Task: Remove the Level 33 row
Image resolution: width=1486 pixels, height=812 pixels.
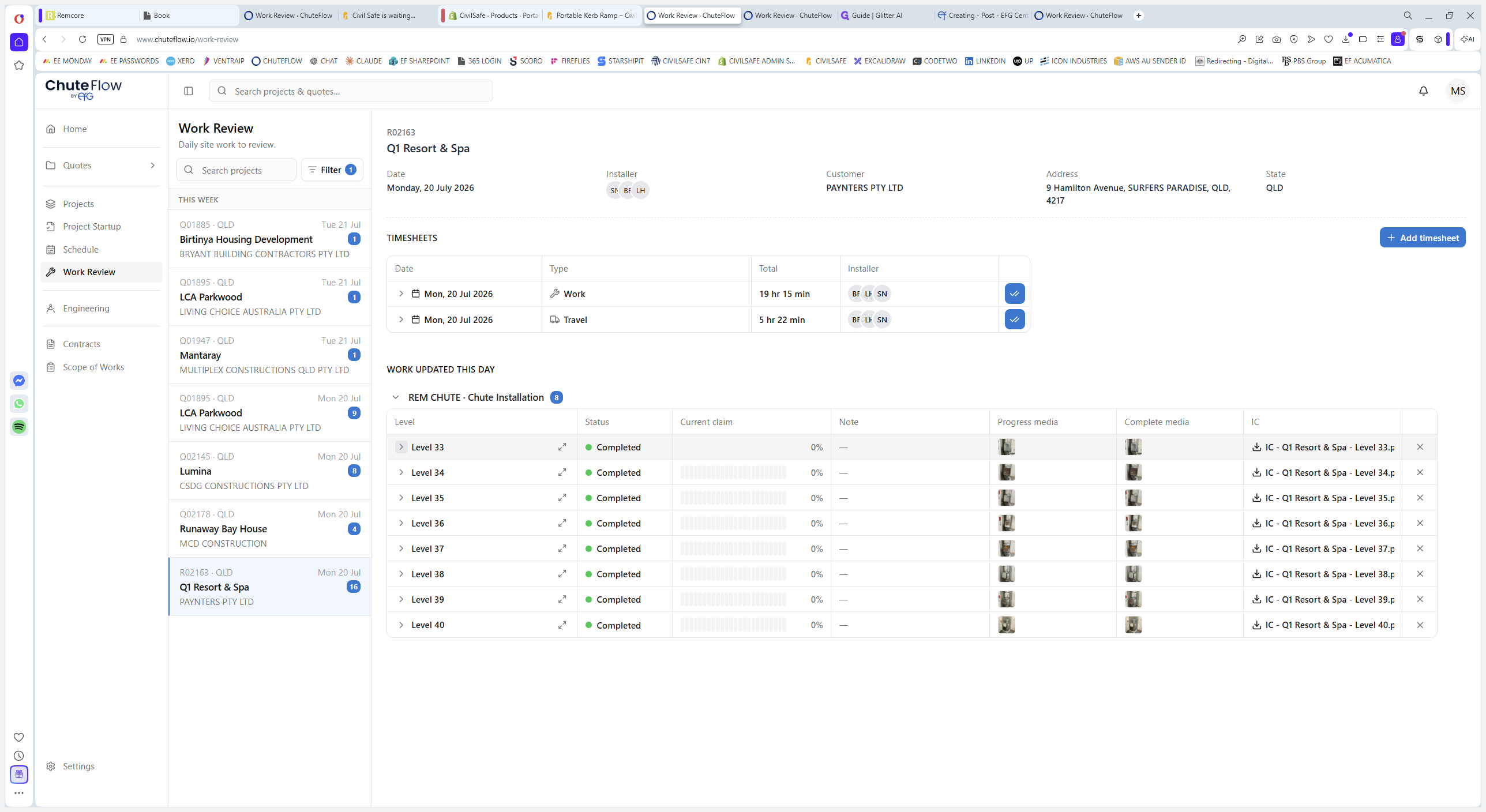Action: 1420,447
